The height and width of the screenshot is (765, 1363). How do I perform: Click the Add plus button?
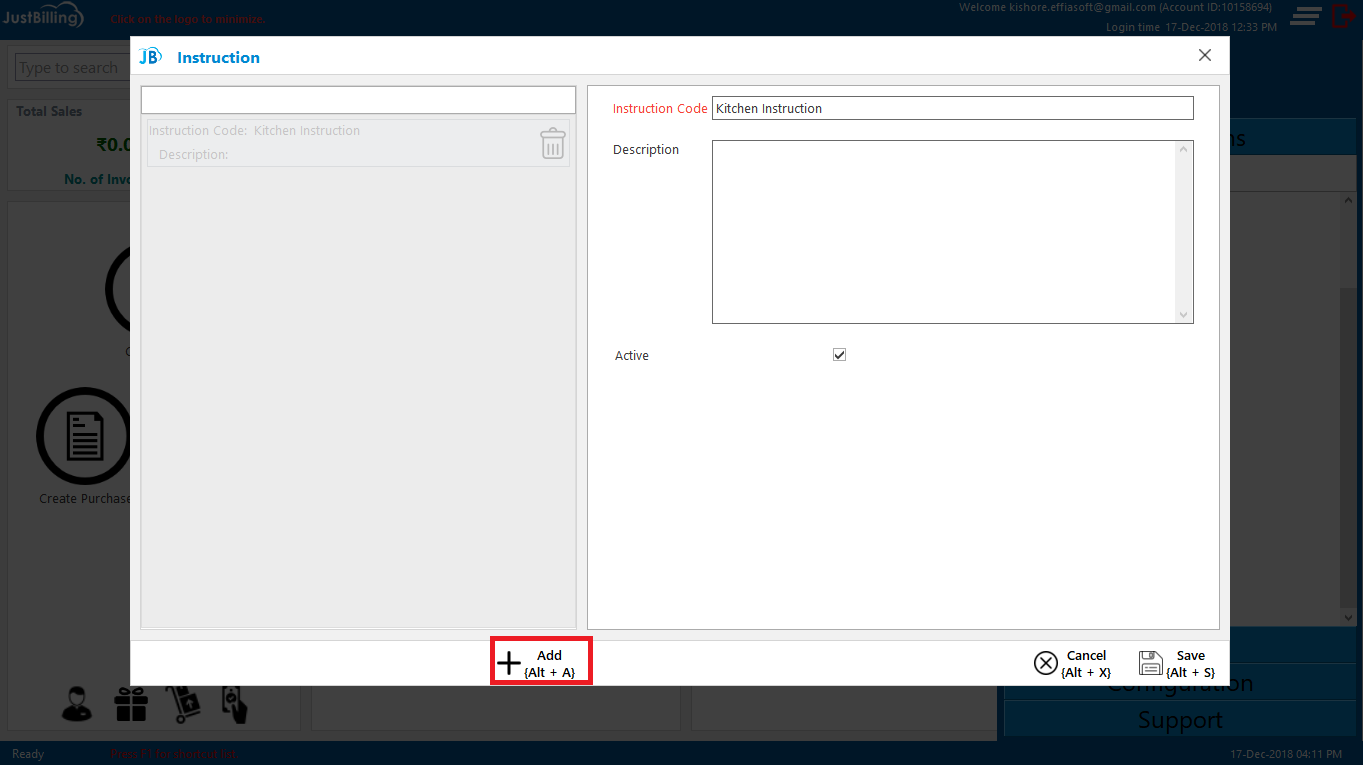click(541, 662)
